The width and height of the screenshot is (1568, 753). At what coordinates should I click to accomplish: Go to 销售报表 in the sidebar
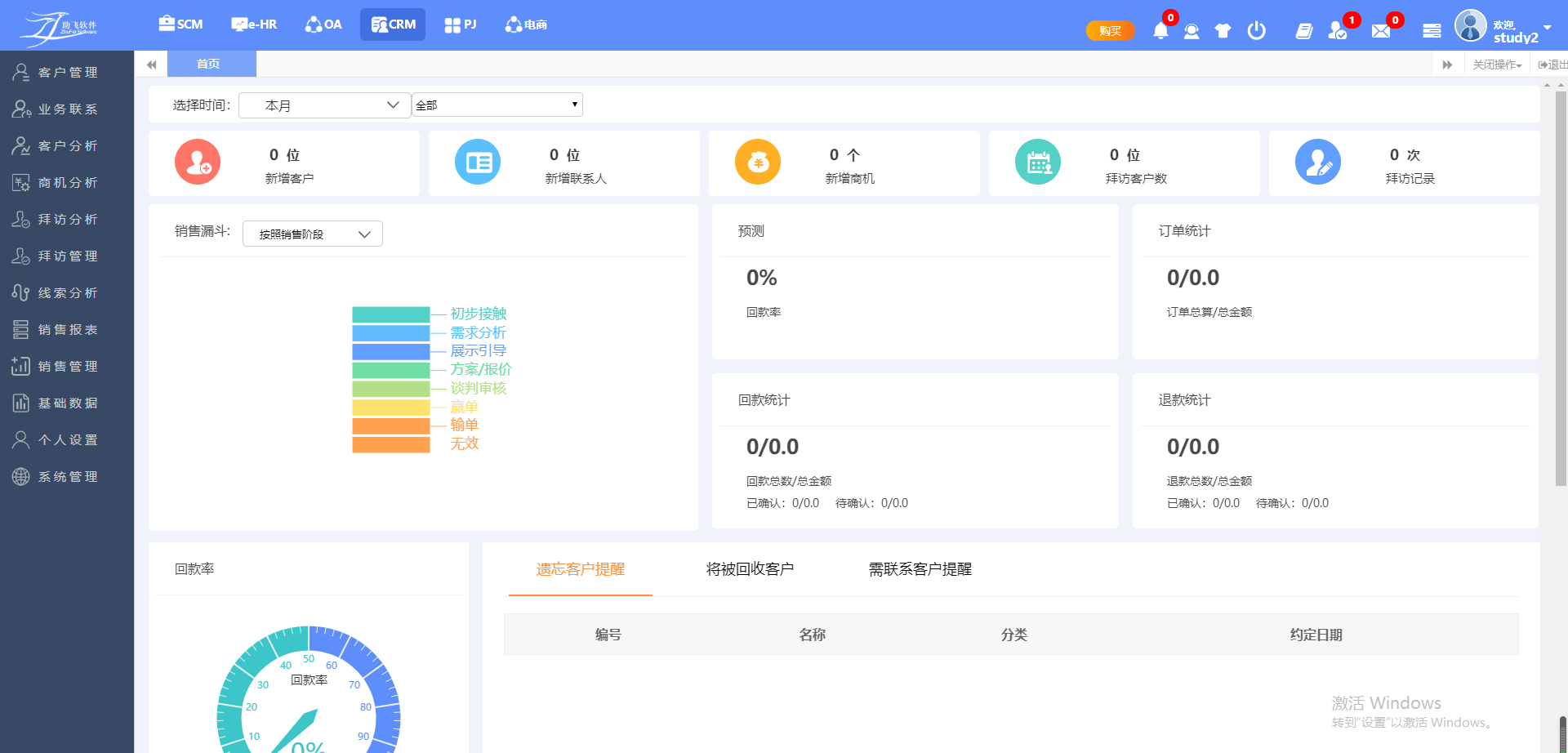click(67, 330)
